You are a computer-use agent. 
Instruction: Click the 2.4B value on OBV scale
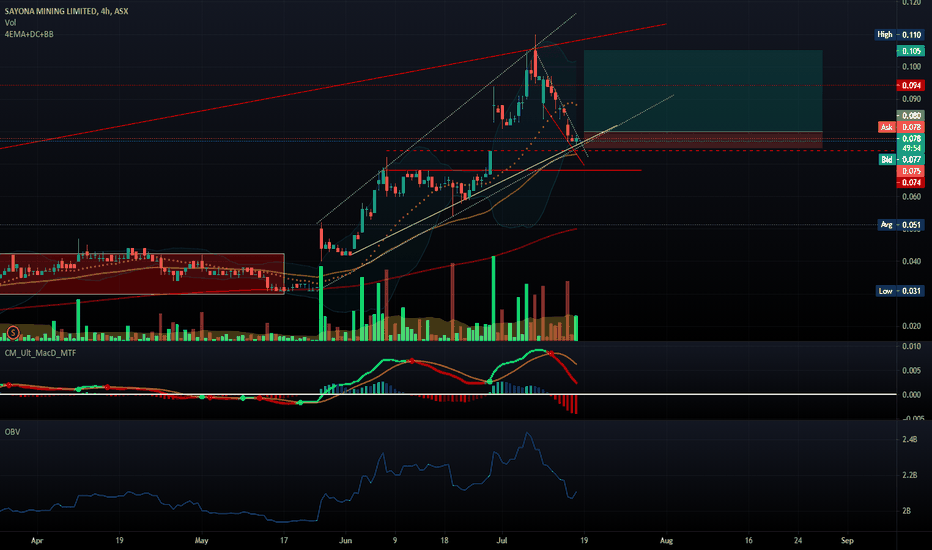(909, 439)
